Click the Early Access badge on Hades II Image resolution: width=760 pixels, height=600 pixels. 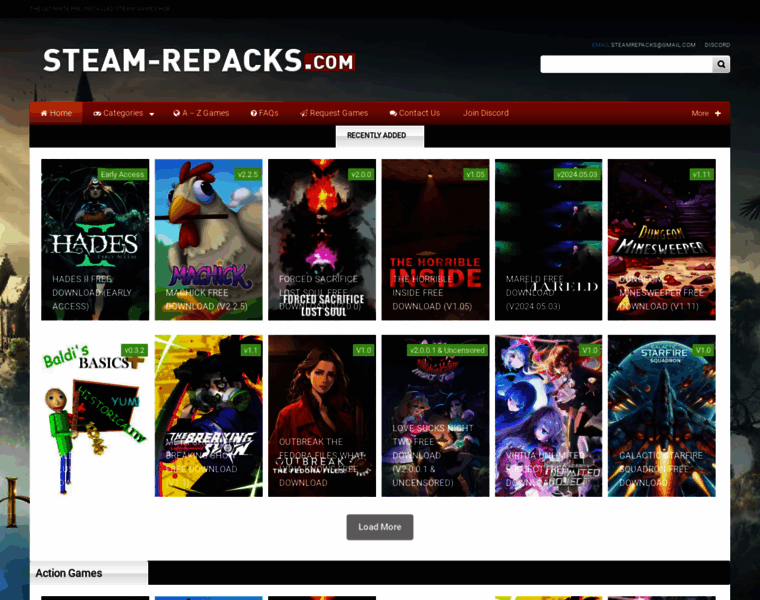pyautogui.click(x=123, y=174)
